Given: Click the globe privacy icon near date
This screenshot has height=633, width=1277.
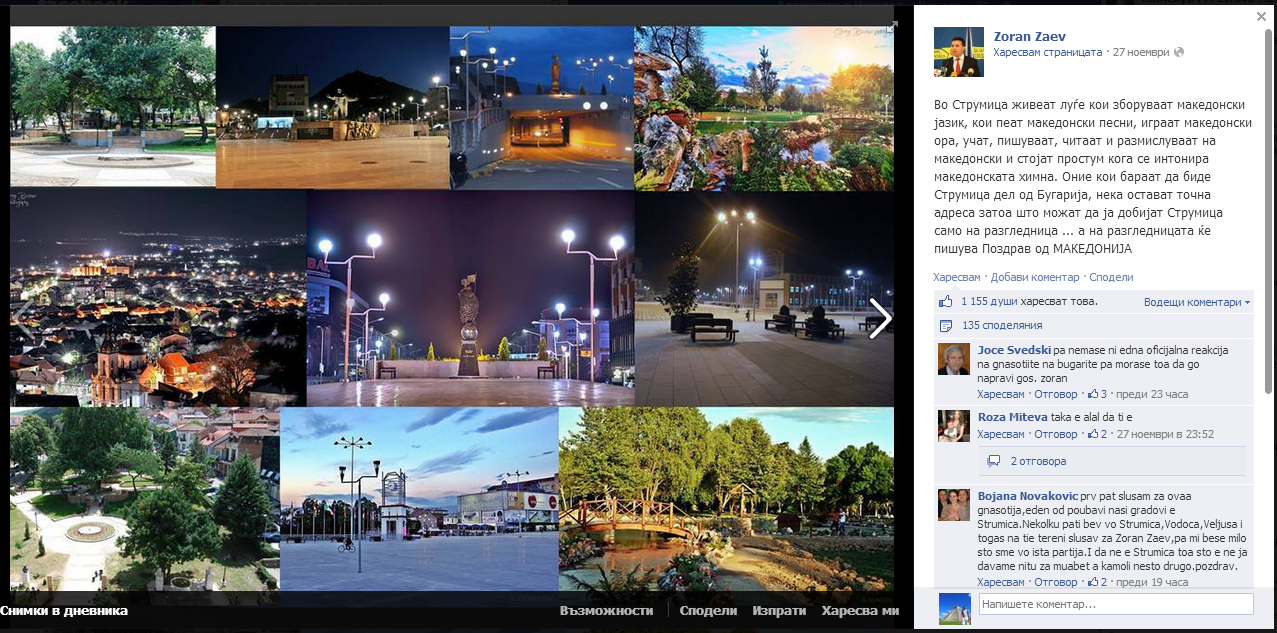Looking at the screenshot, I should pos(1179,52).
